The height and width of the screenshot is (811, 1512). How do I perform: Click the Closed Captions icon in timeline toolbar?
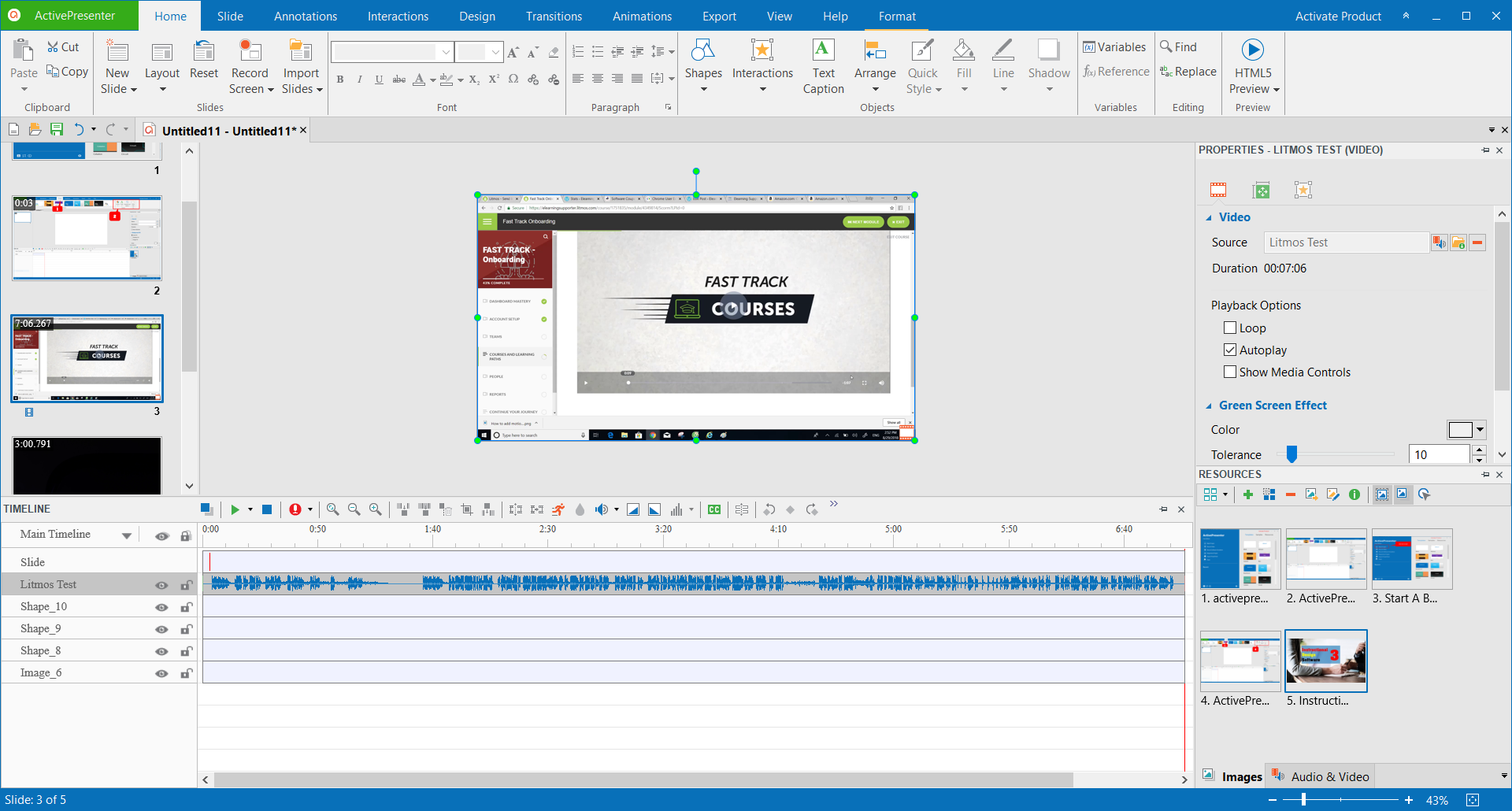pos(713,509)
